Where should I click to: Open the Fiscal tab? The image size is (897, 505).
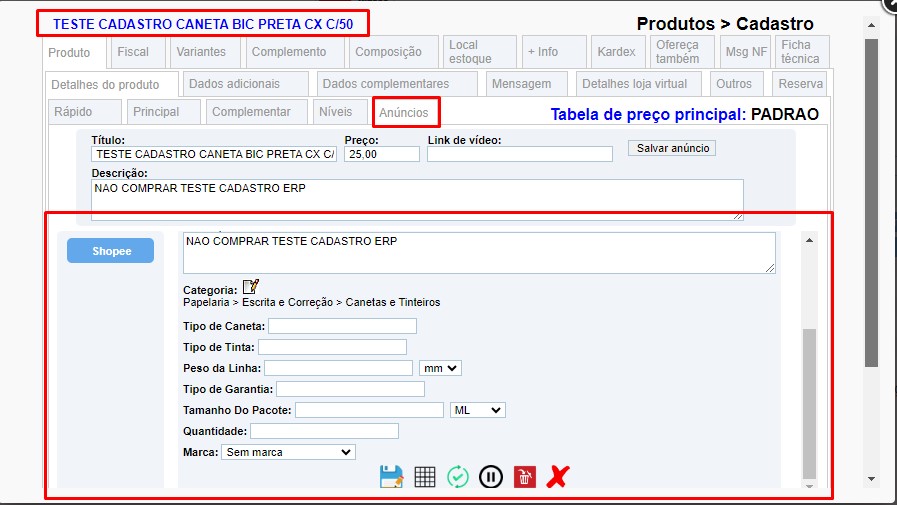click(x=137, y=52)
